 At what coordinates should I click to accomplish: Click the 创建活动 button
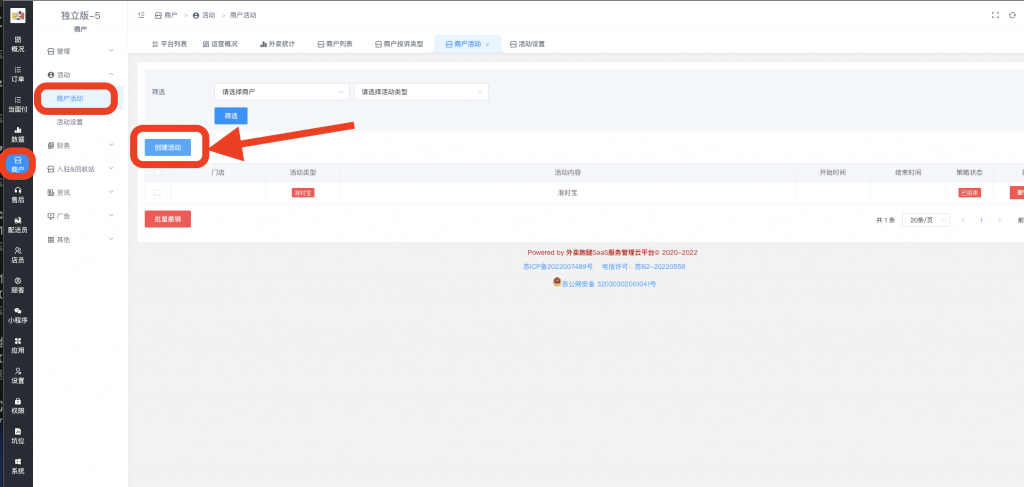pos(168,148)
